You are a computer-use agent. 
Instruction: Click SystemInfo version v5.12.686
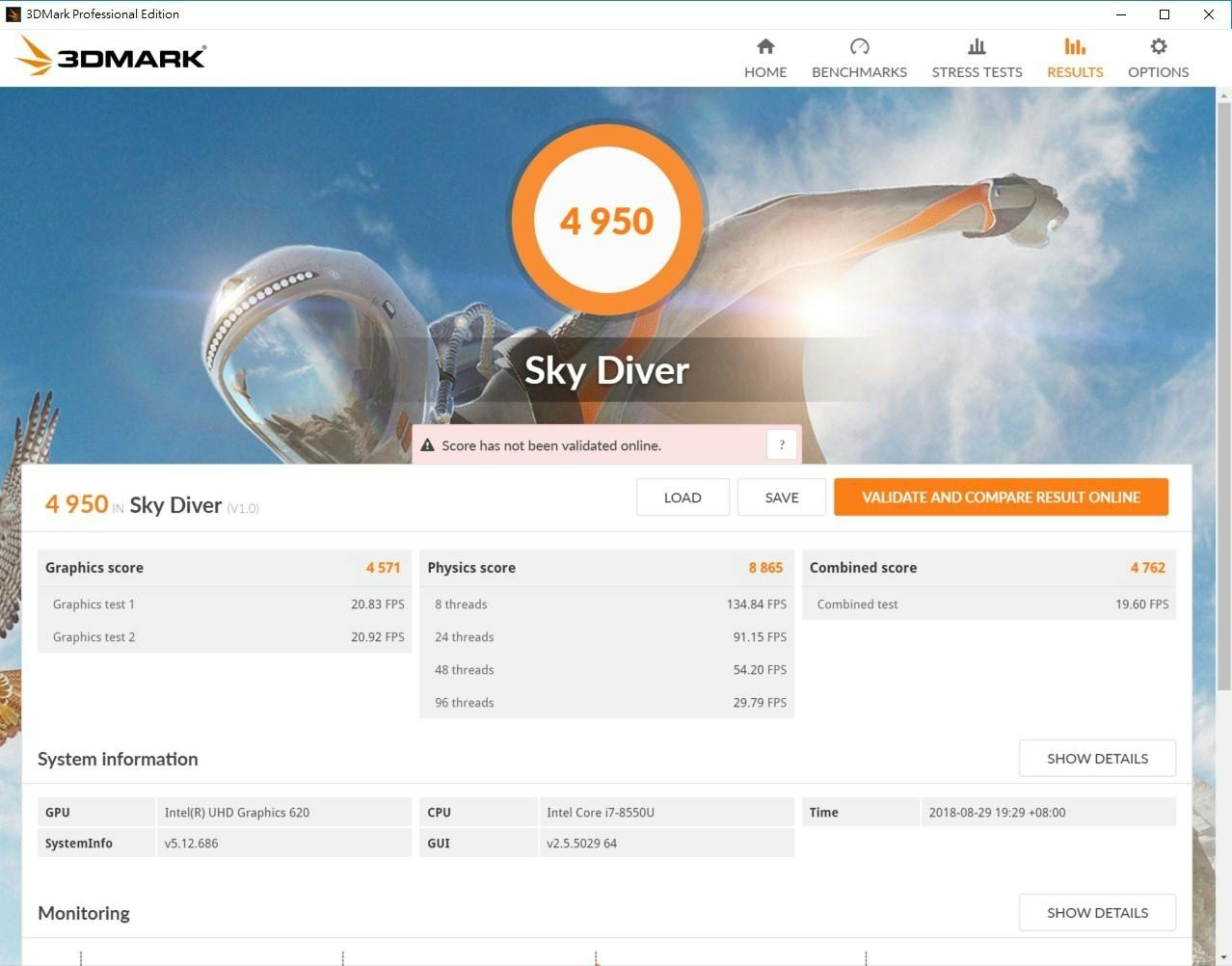point(191,844)
